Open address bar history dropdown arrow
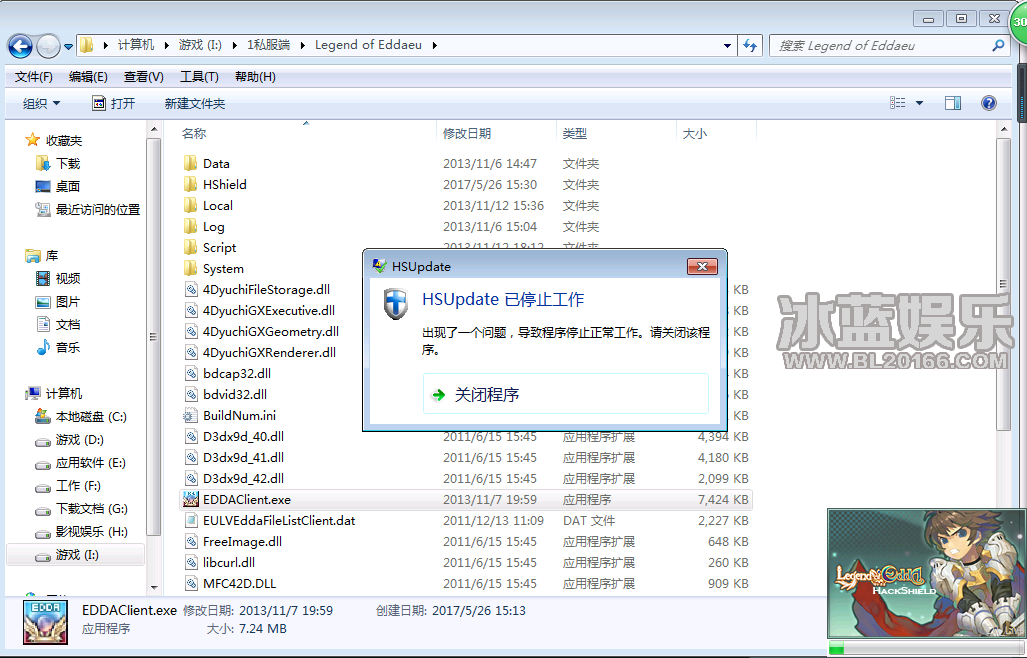Image resolution: width=1027 pixels, height=658 pixels. click(x=727, y=46)
